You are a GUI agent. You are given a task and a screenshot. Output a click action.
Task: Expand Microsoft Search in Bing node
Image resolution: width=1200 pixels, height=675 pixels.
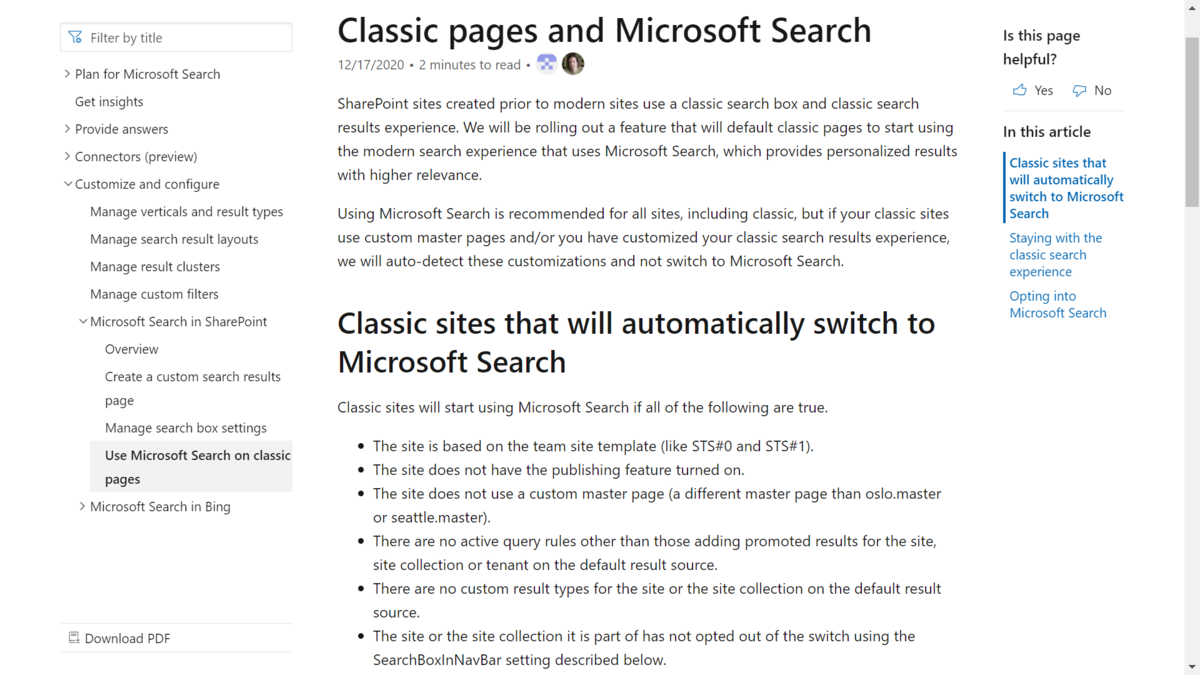click(x=82, y=507)
